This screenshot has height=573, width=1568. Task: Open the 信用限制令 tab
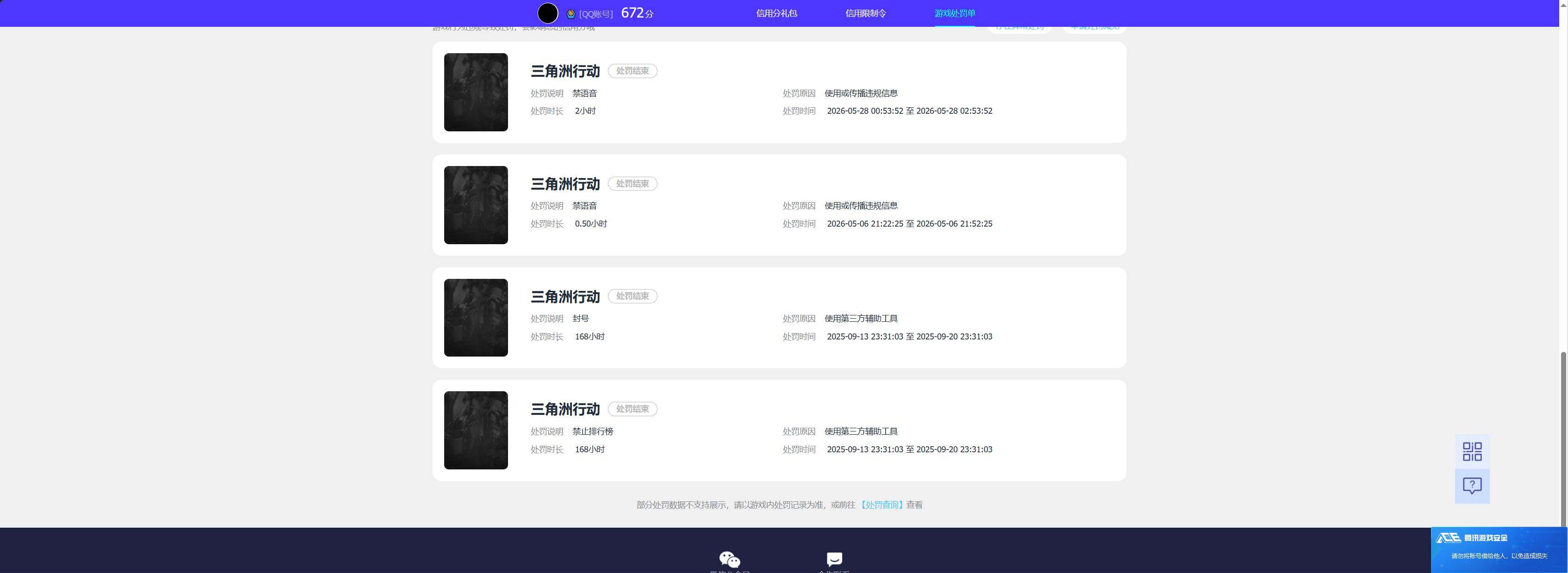(x=866, y=13)
